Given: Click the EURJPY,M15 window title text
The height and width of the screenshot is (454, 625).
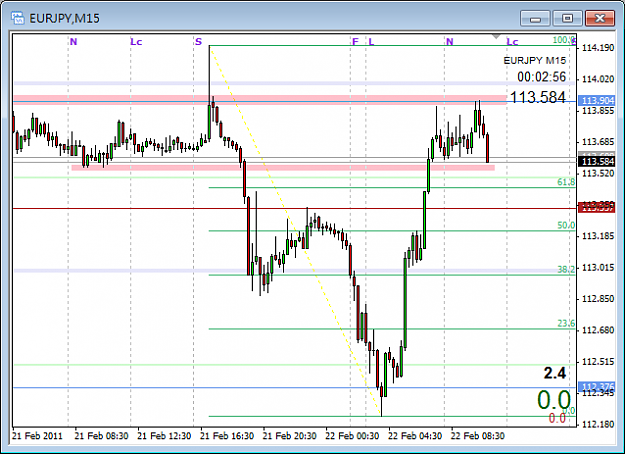Looking at the screenshot, I should pyautogui.click(x=64, y=18).
